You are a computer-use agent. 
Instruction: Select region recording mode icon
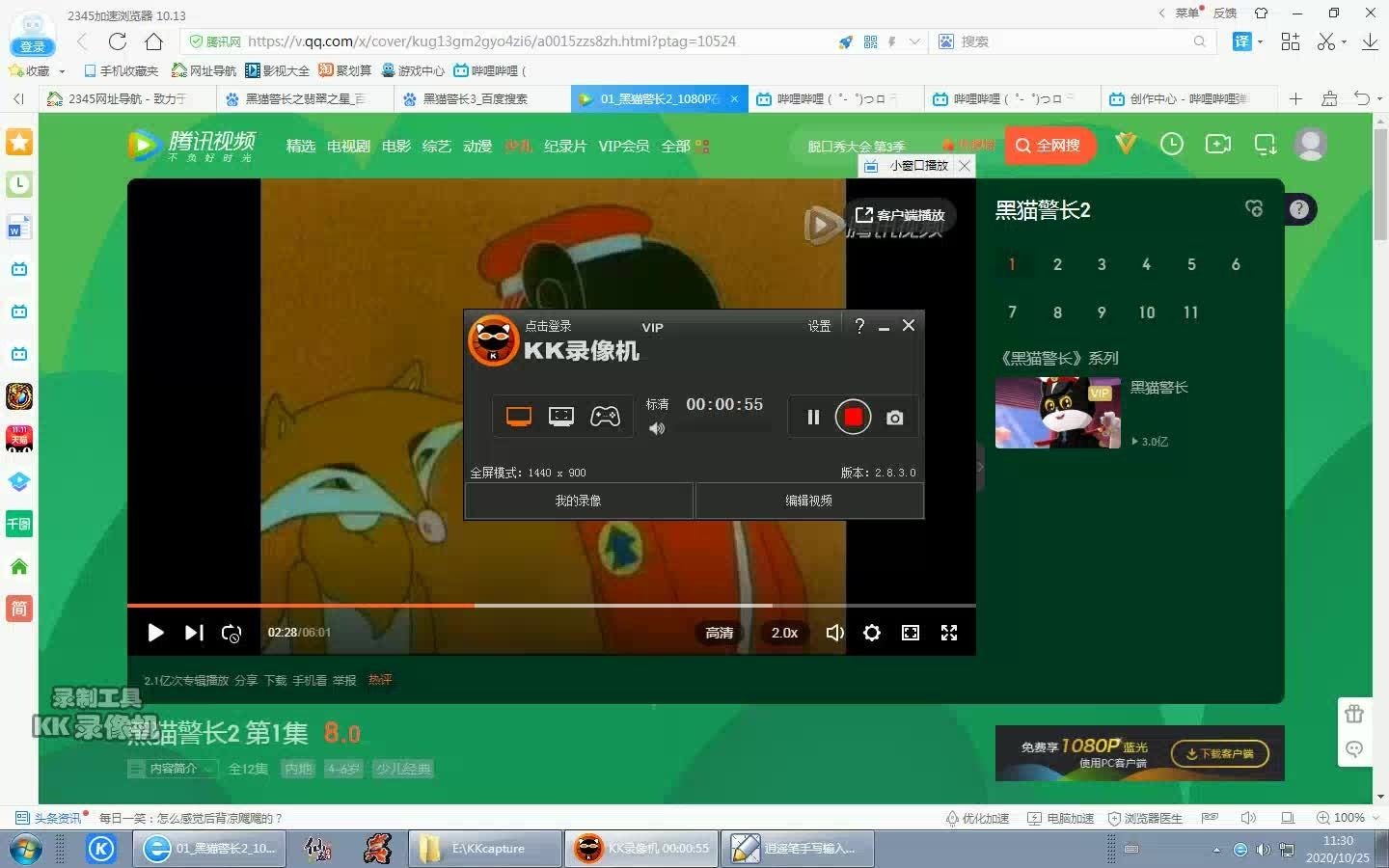(561, 417)
